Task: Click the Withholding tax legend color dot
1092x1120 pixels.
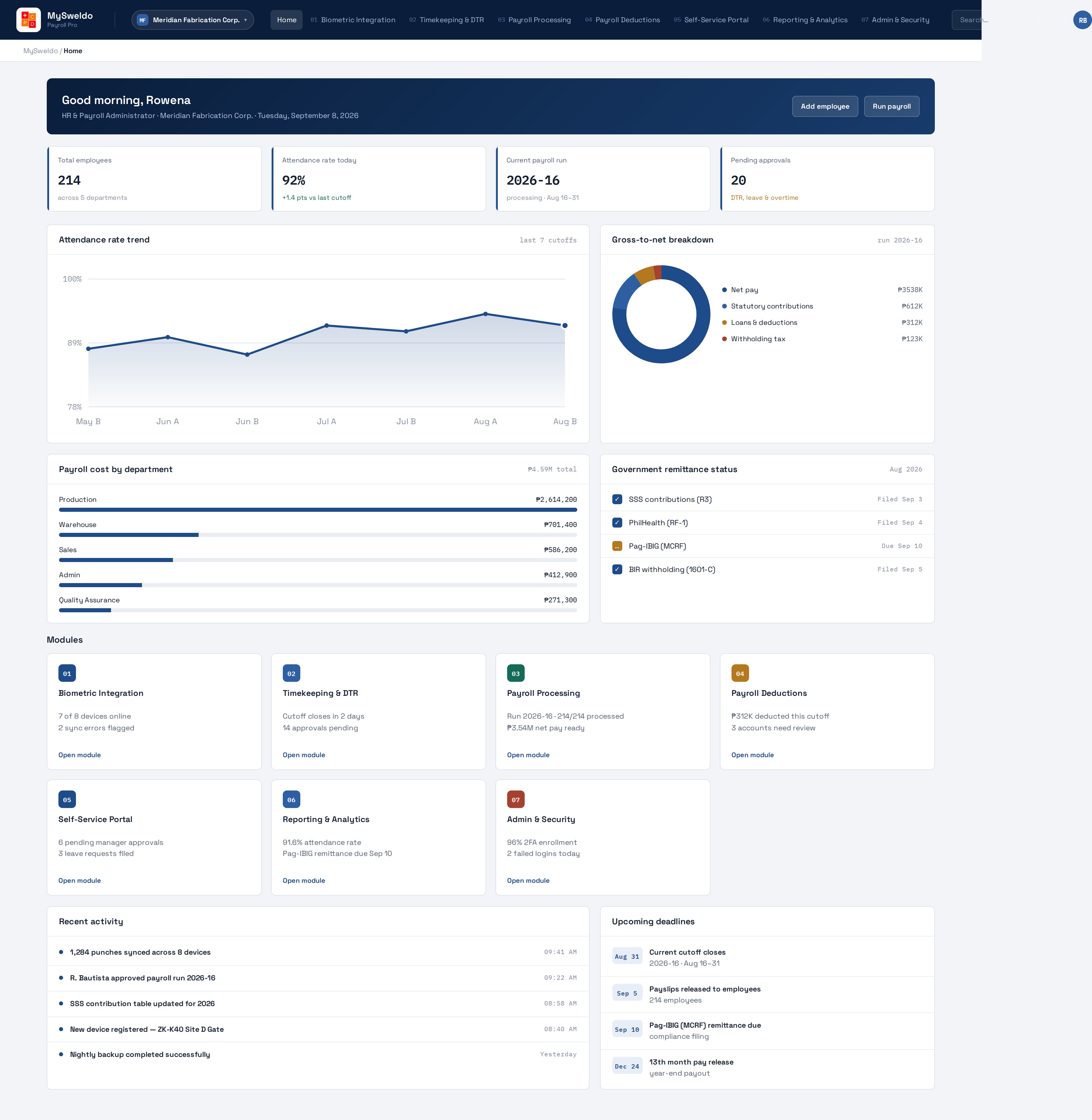Action: pos(724,339)
